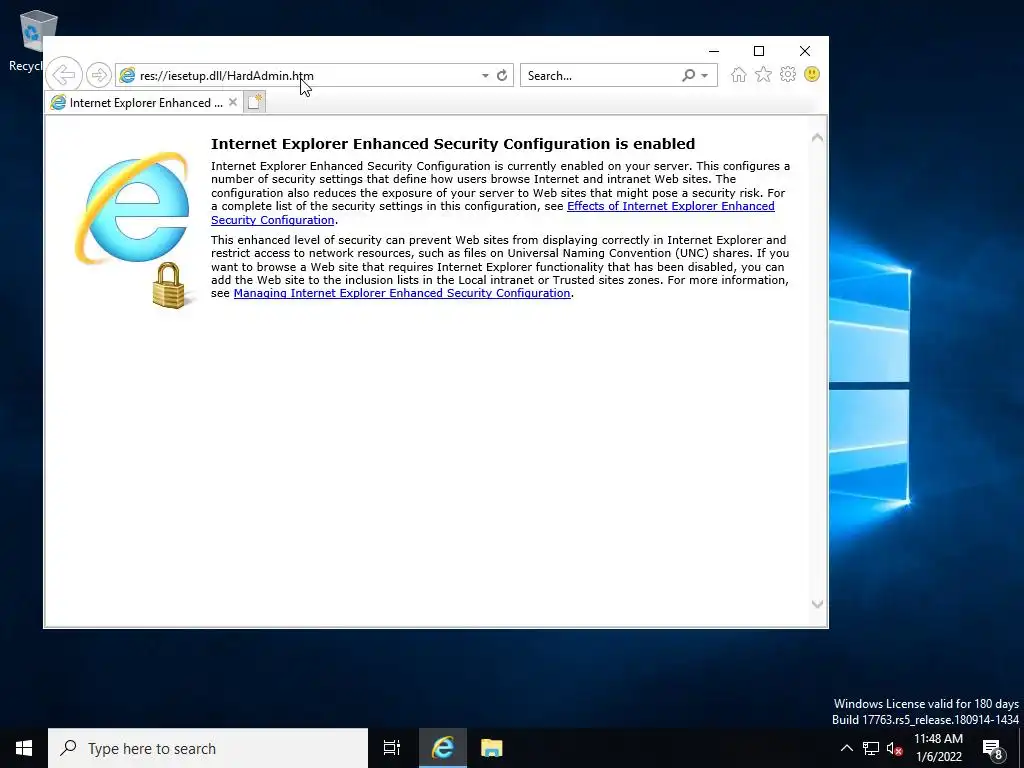Go forward with the Forward arrow button
1024x768 pixels.
[99, 75]
